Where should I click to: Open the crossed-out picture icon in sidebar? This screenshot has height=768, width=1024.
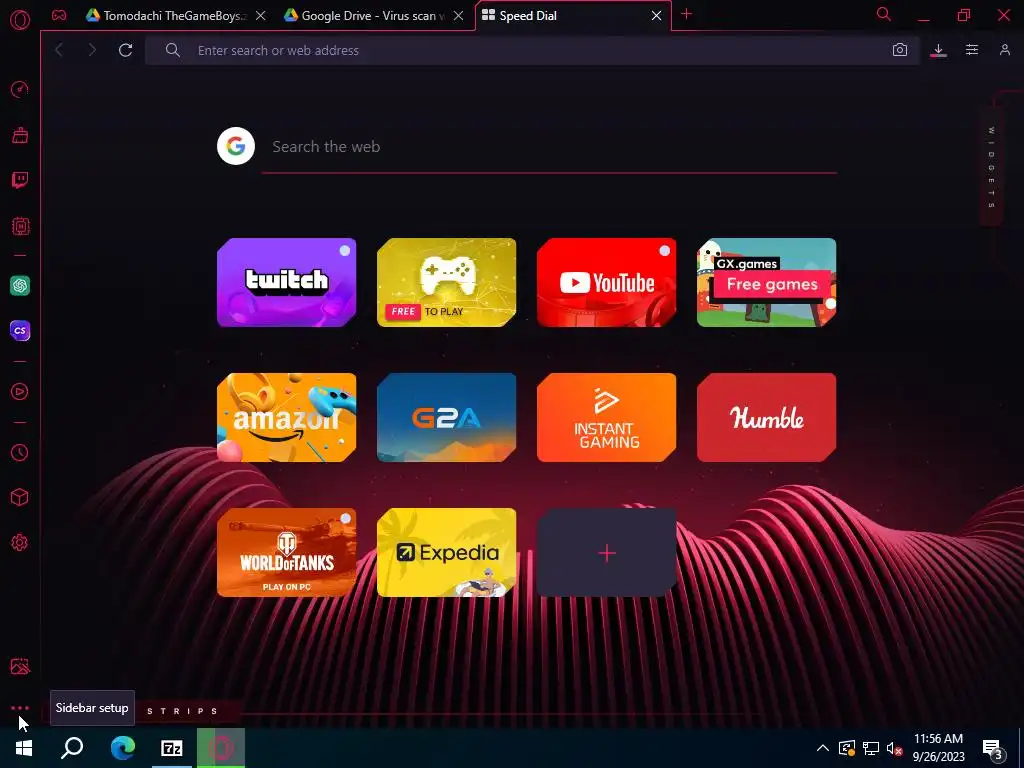point(20,666)
